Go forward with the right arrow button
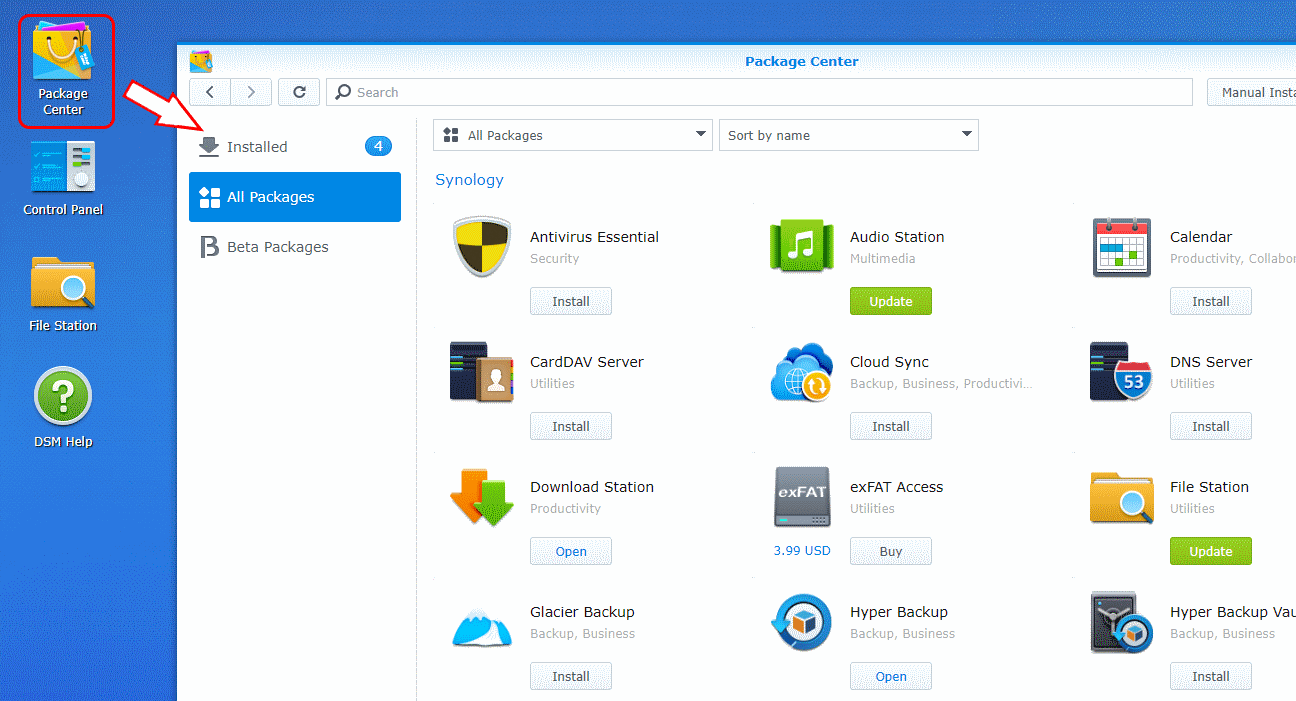The width and height of the screenshot is (1296, 701). (x=251, y=92)
